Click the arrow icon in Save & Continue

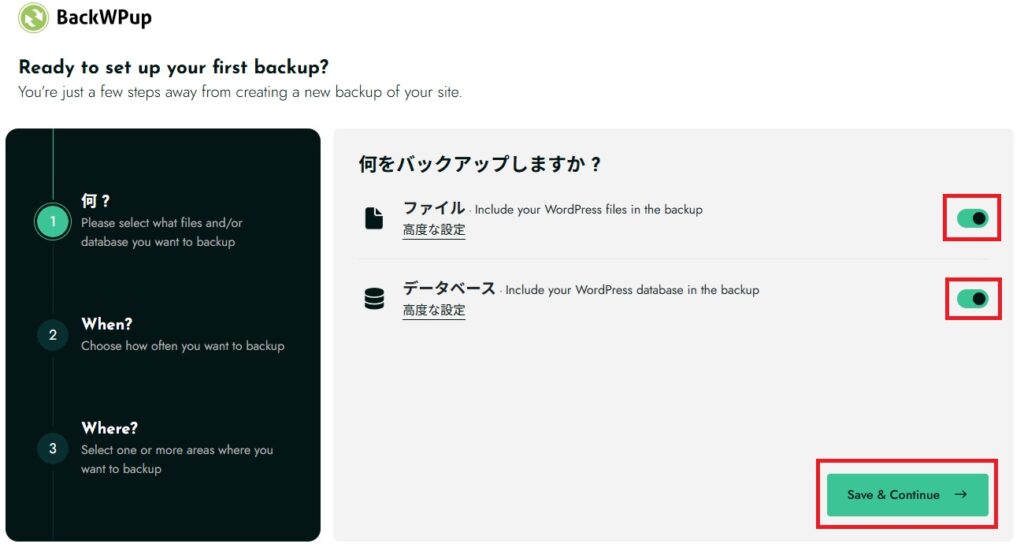(960, 495)
